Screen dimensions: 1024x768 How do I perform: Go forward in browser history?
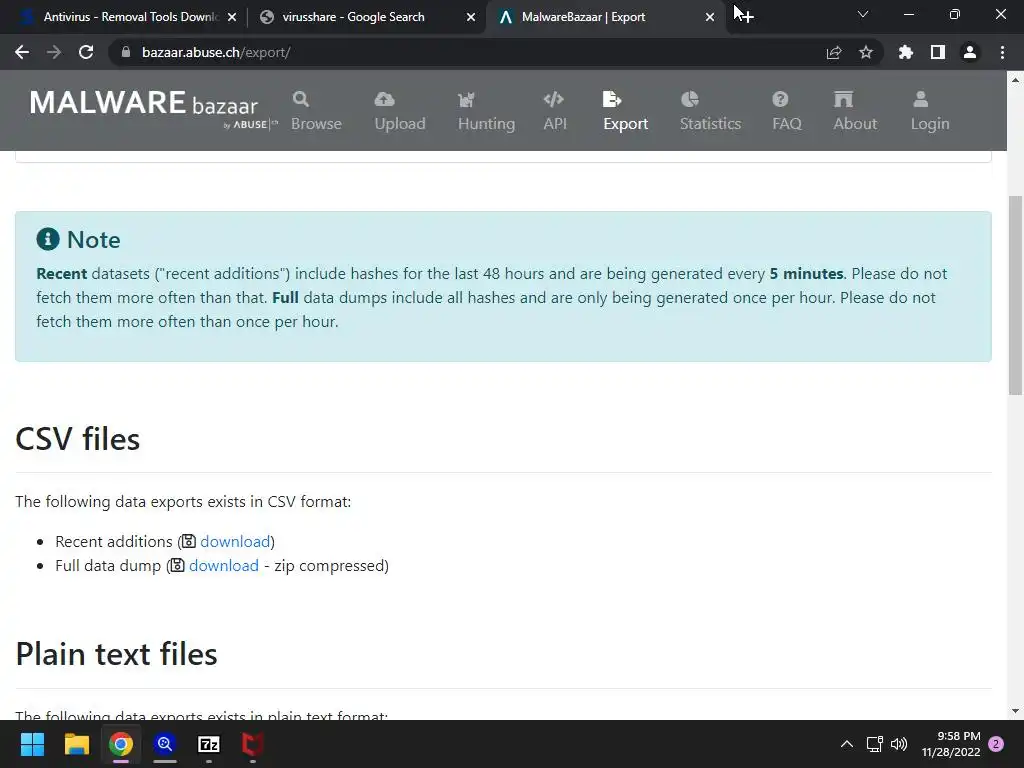click(54, 52)
